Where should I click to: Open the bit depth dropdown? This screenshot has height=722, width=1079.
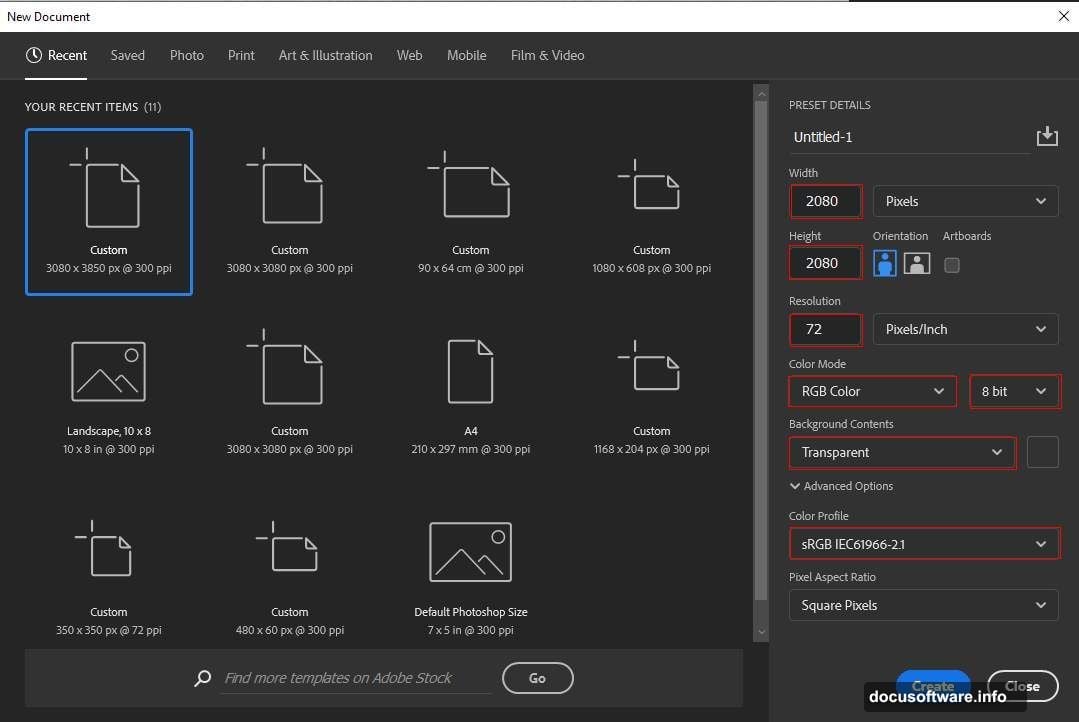coord(1014,391)
